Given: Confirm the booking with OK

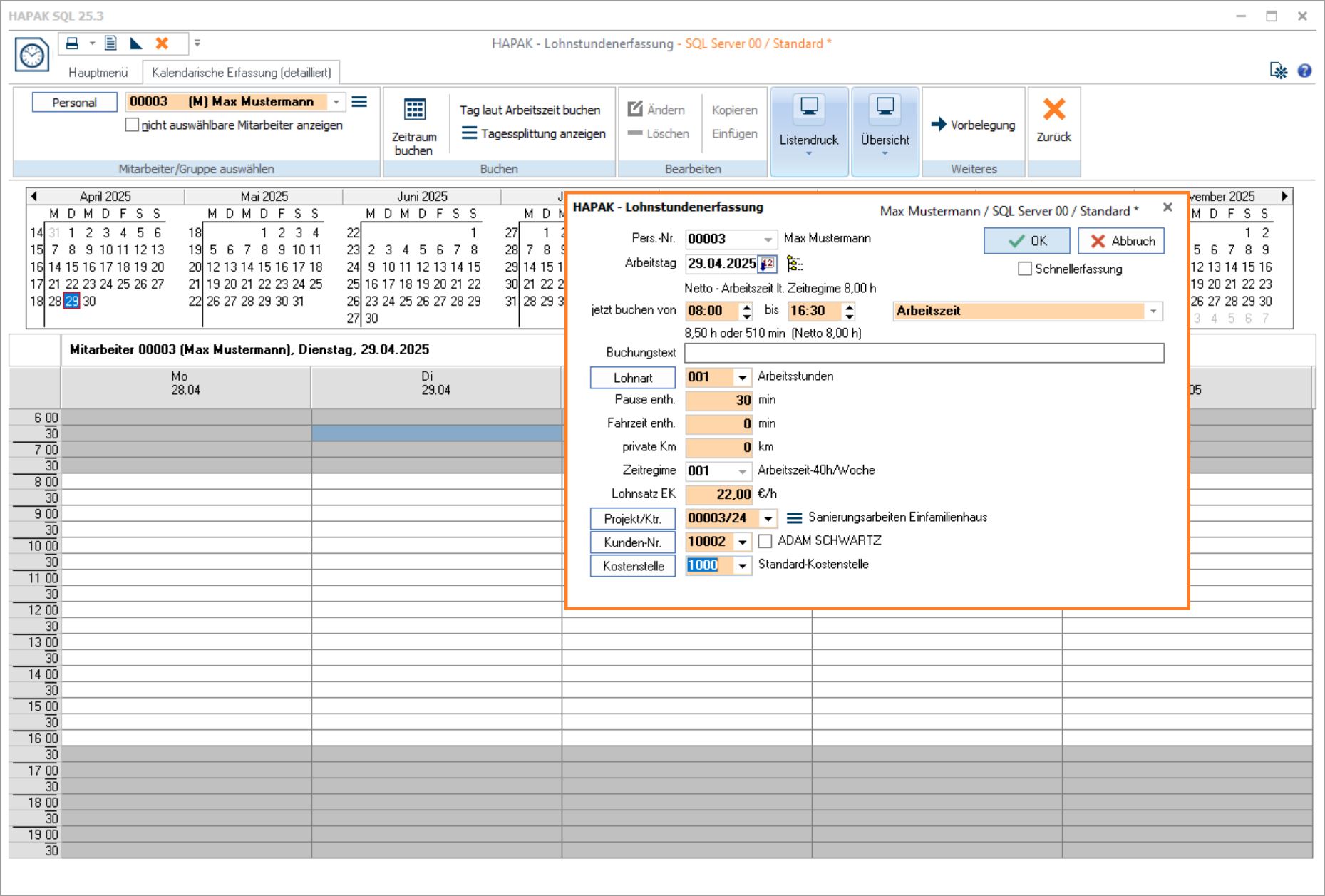Looking at the screenshot, I should click(x=1026, y=241).
